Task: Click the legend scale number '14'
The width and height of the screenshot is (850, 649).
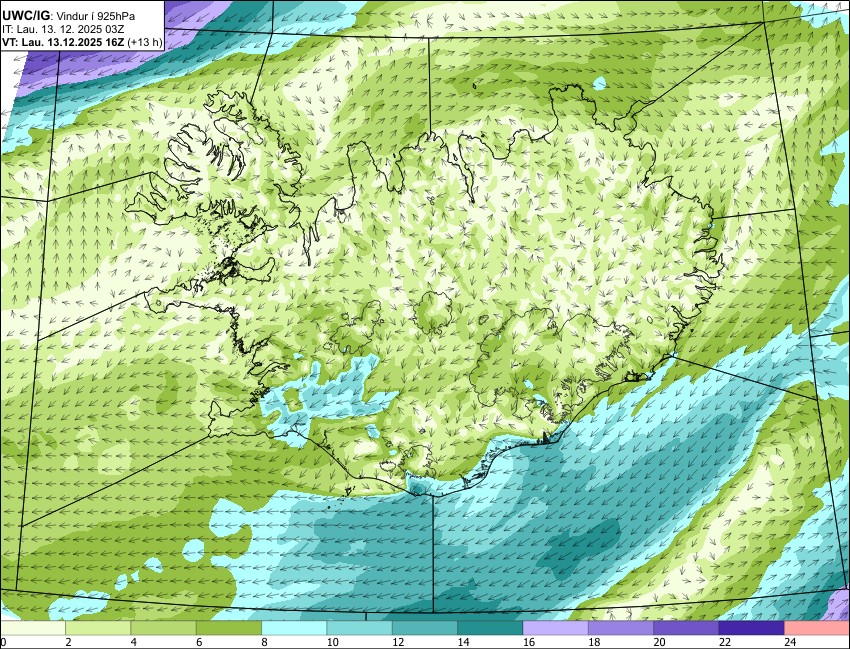Action: pos(463,642)
